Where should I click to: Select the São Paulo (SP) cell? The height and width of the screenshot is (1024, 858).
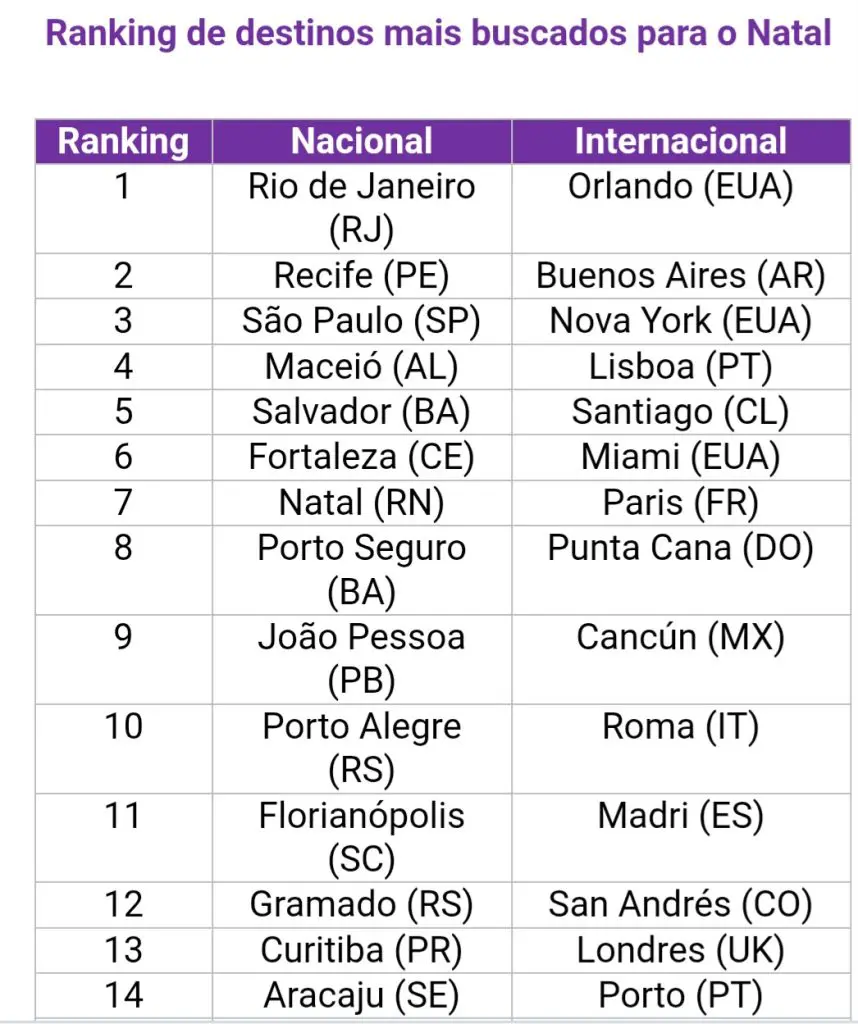(362, 321)
